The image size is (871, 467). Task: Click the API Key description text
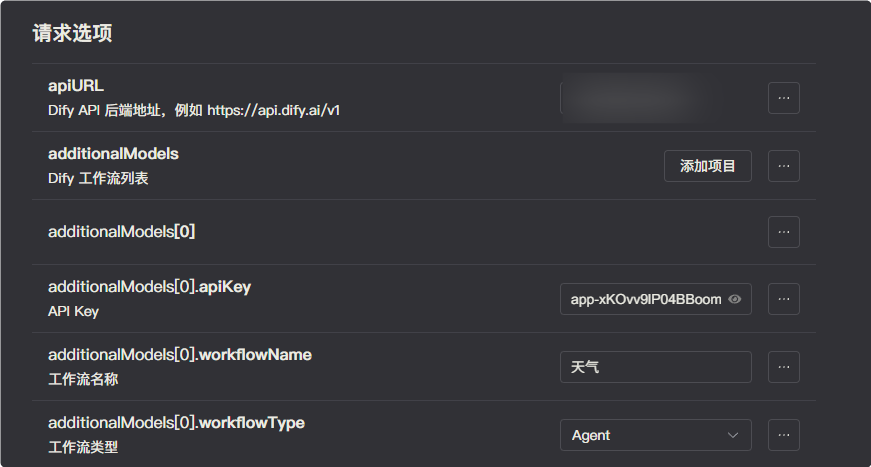tap(73, 312)
